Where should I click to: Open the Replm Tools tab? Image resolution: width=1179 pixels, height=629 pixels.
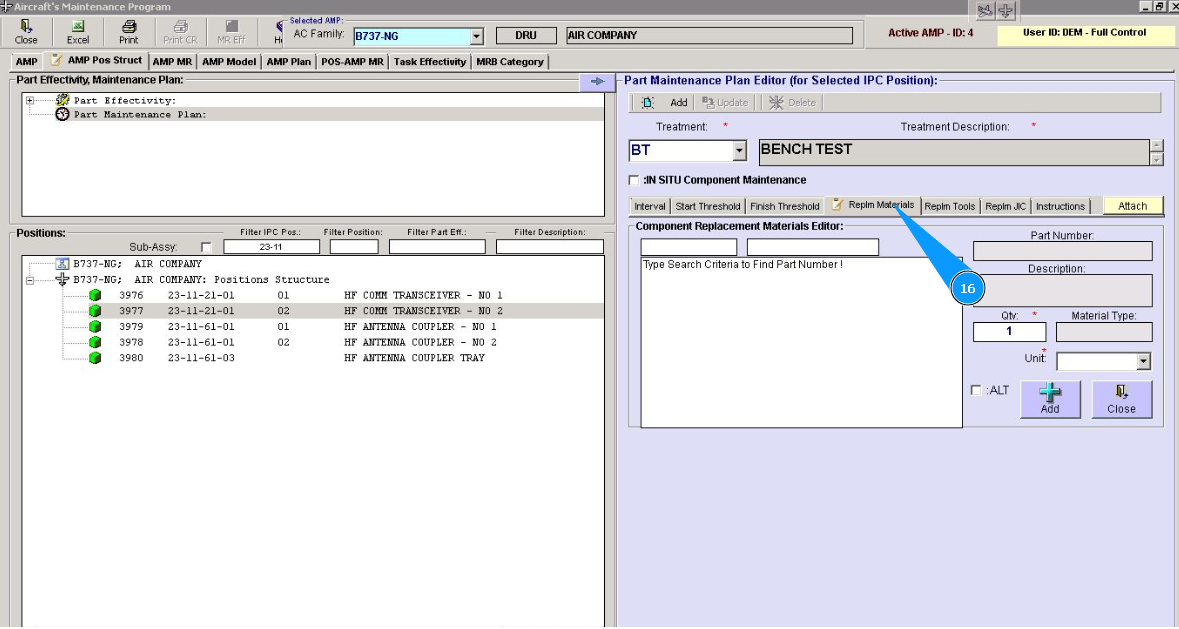click(949, 206)
